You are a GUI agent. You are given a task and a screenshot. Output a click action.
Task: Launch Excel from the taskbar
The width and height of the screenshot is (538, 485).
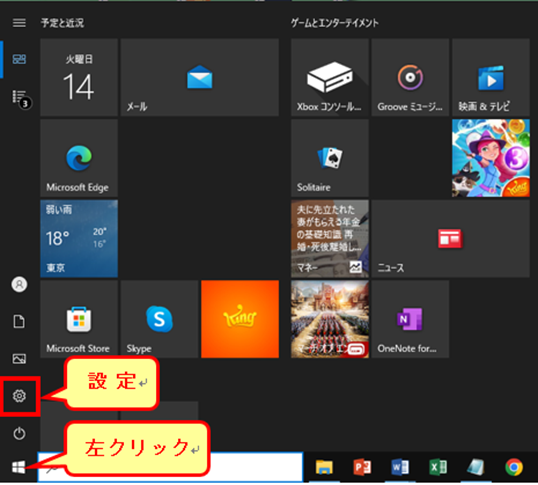[x=438, y=467]
